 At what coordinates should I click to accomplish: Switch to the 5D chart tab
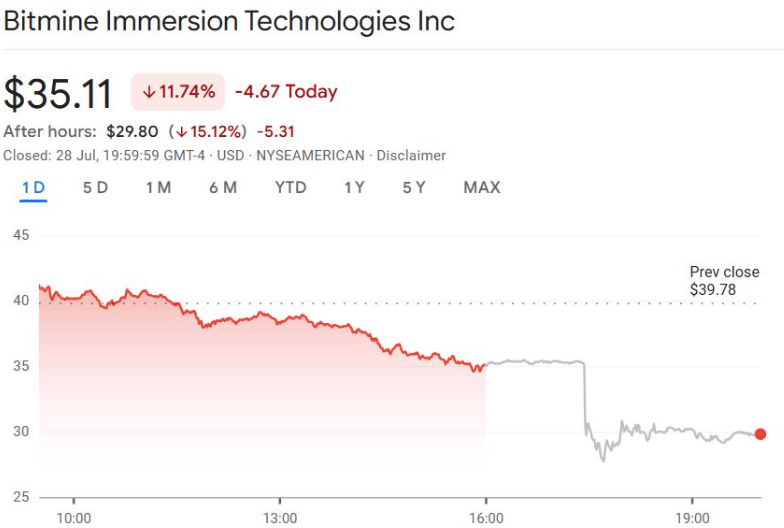(95, 188)
